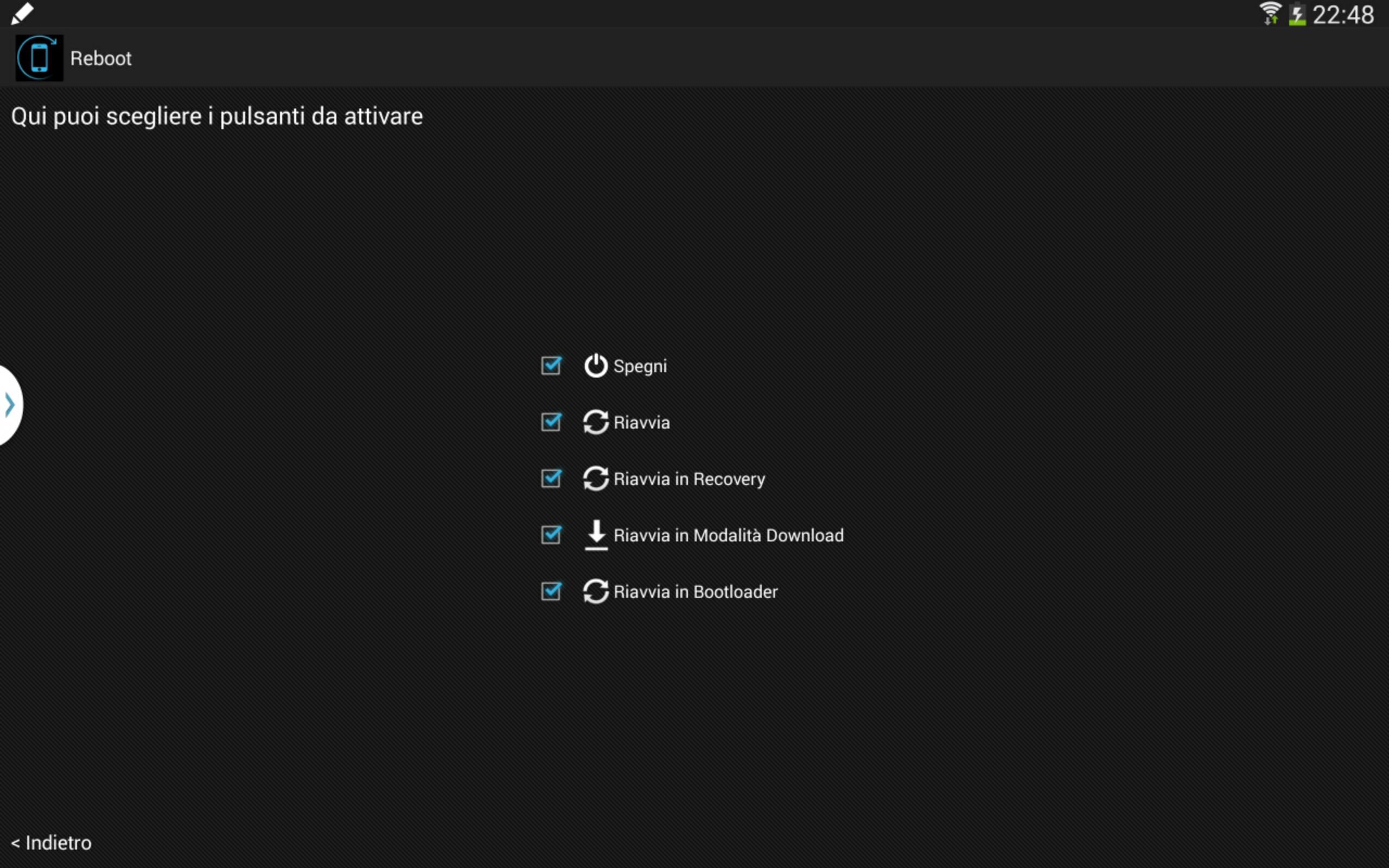Tap the Wi-Fi status icon

coord(1270,14)
